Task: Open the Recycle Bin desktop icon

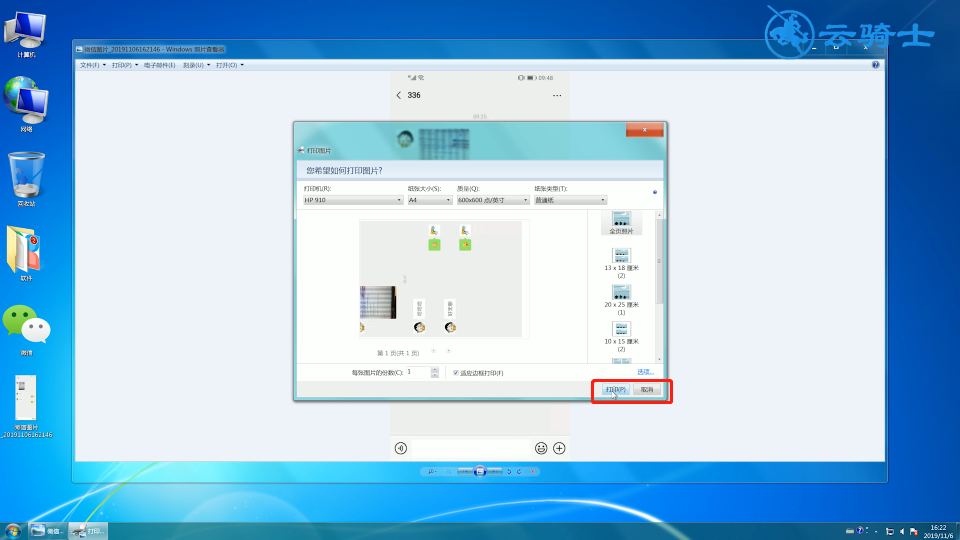Action: [x=26, y=179]
